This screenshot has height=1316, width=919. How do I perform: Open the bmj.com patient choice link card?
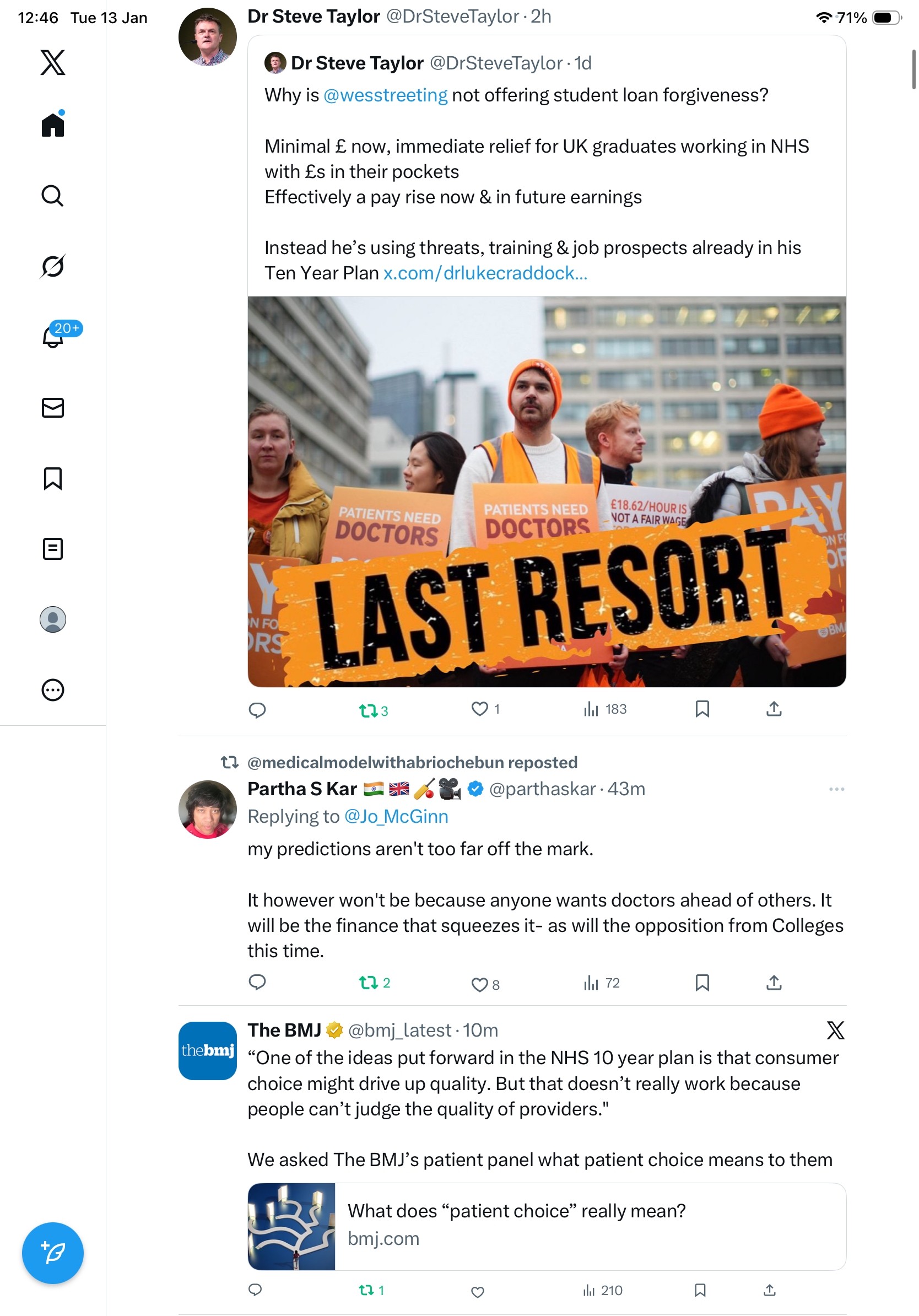547,1226
